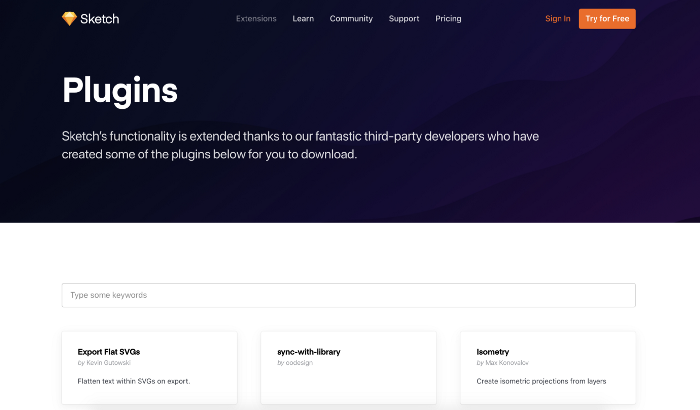Click the large Plugins page heading

(120, 90)
